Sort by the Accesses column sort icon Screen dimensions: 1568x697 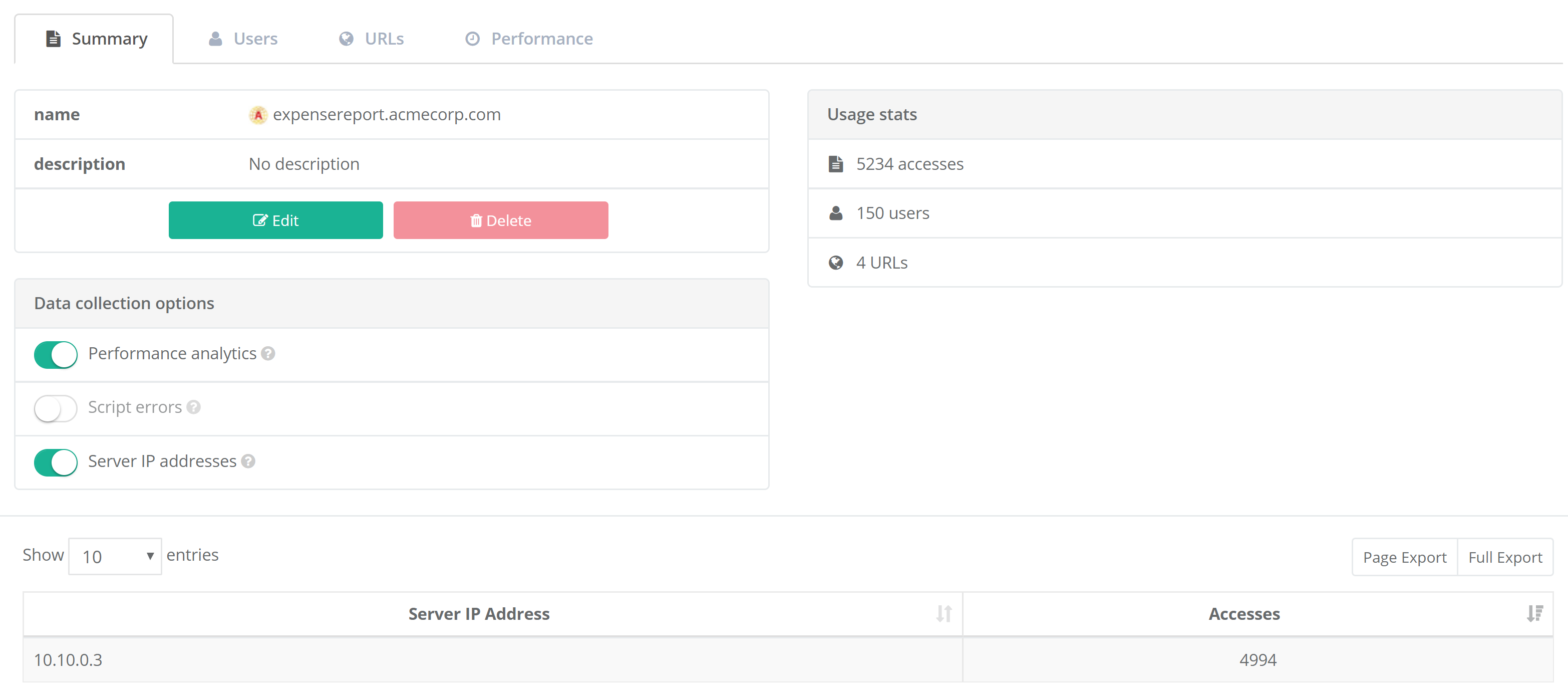tap(1534, 613)
